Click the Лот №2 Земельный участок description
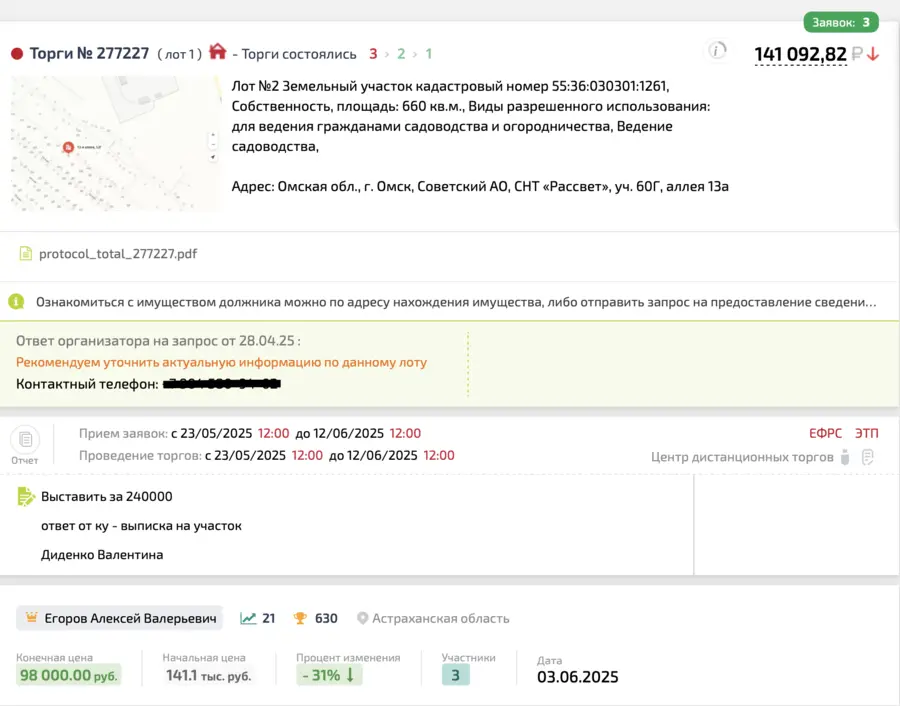The height and width of the screenshot is (706, 900). (x=471, y=116)
